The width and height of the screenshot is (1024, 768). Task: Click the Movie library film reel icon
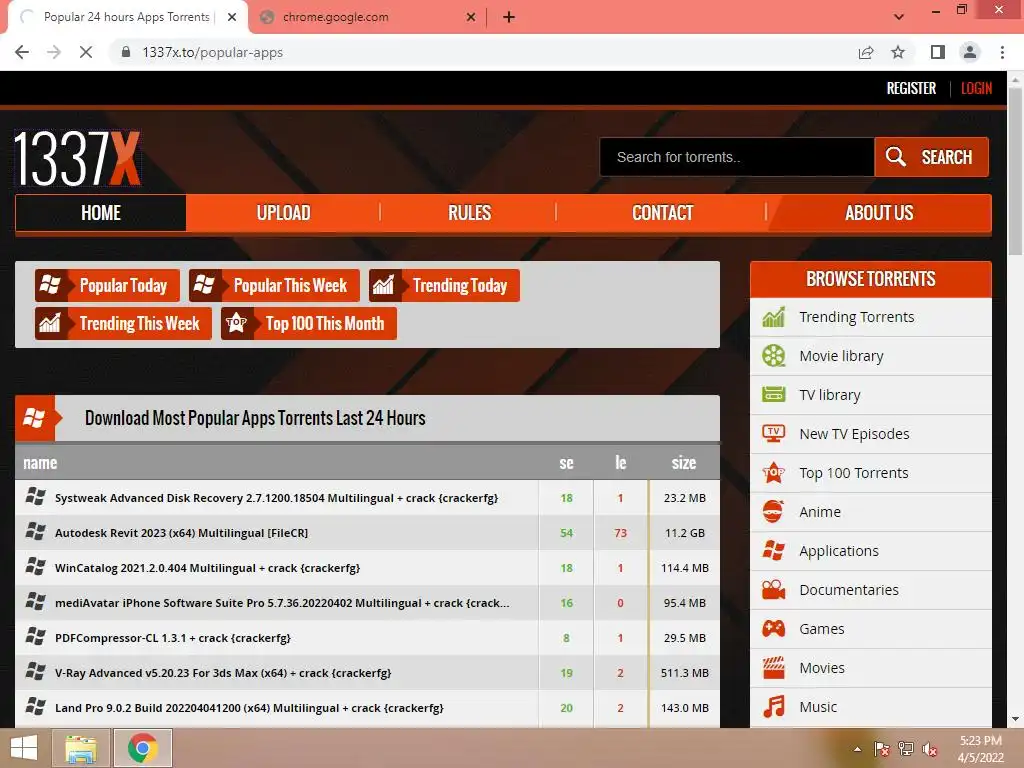point(773,356)
